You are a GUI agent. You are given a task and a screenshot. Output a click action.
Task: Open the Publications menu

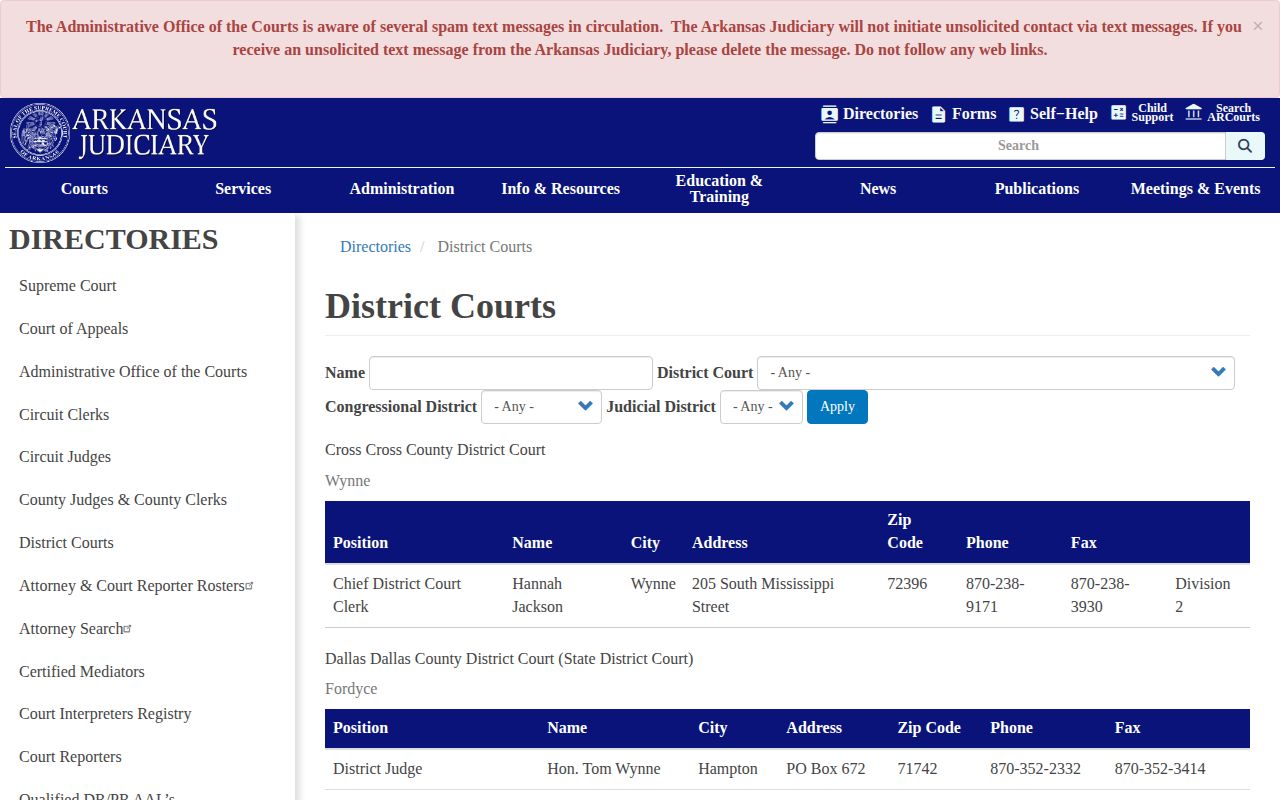click(1037, 189)
